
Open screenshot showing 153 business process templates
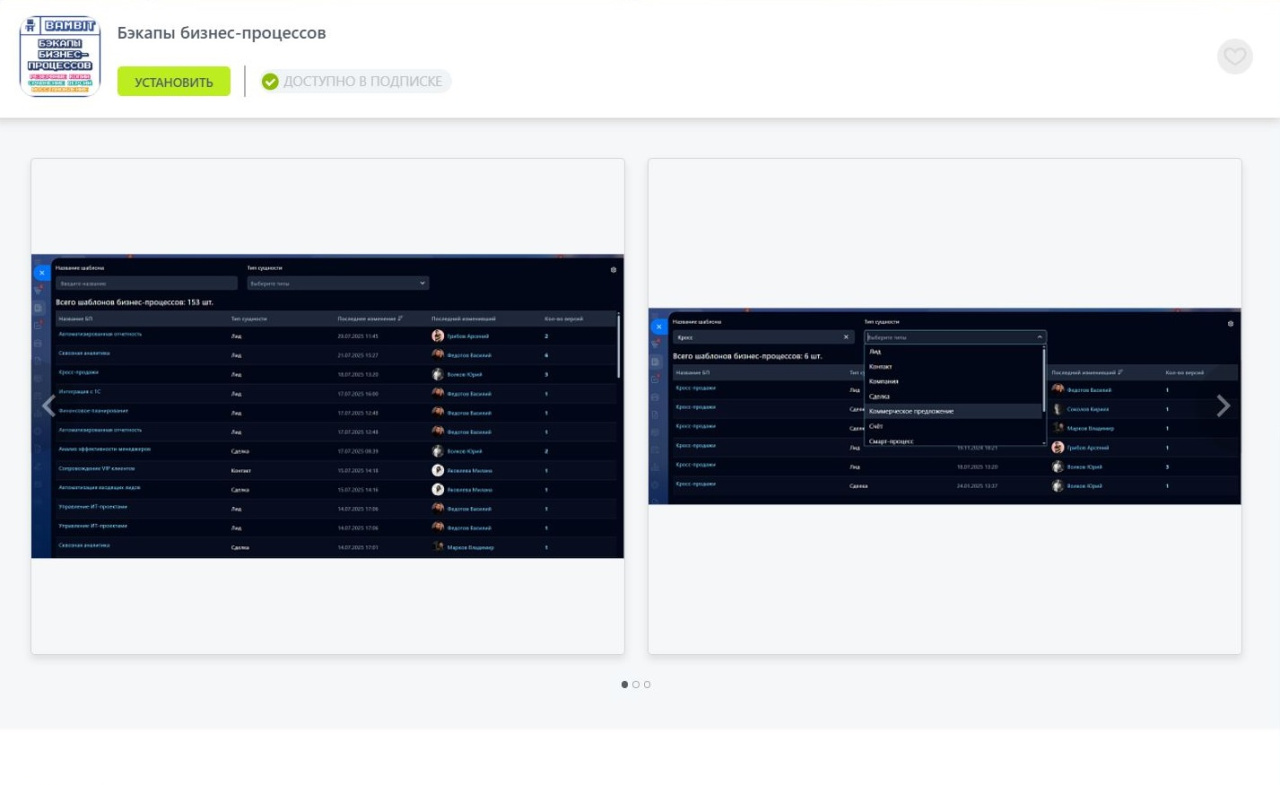(x=327, y=406)
